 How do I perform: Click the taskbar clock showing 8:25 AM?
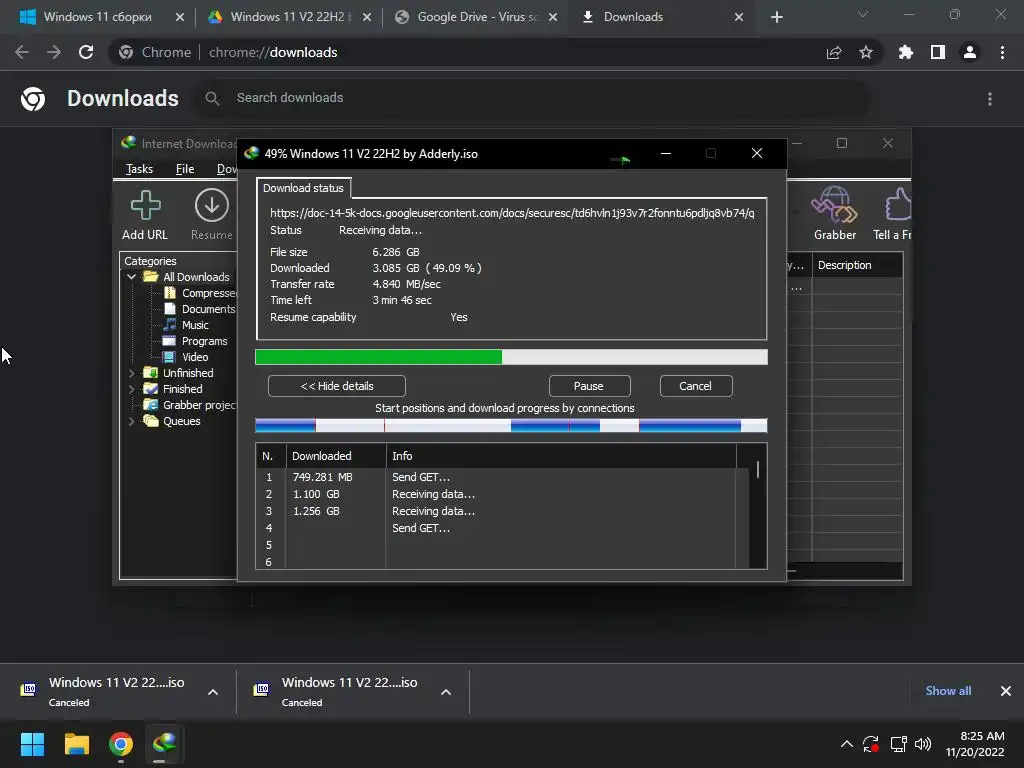tap(976, 744)
